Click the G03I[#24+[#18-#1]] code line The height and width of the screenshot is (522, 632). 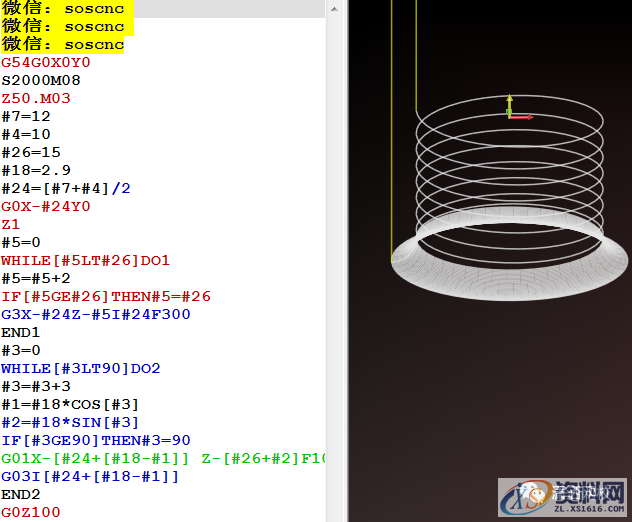[x=90, y=477]
